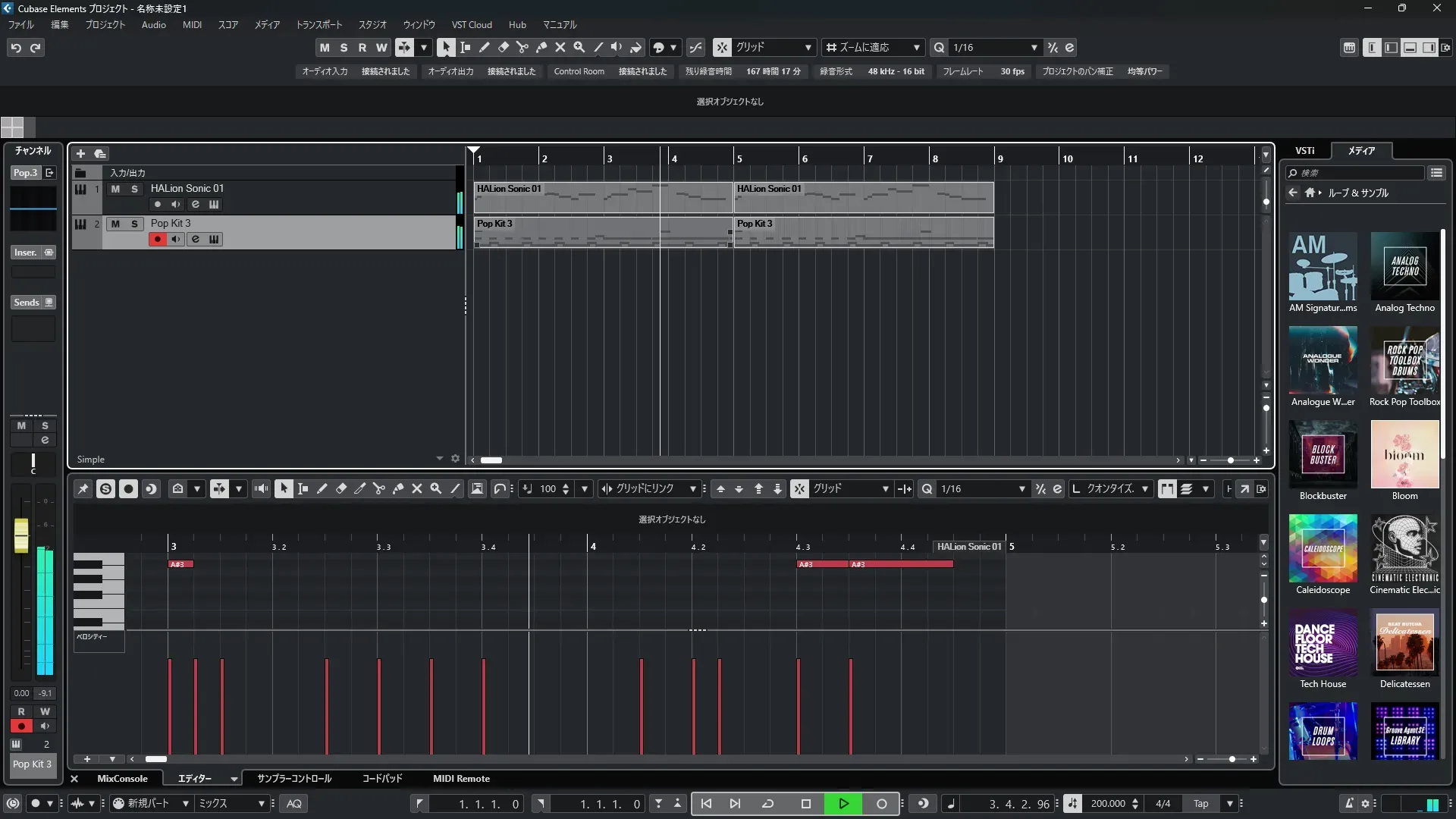Toggle the Cycle loop button in transport
Screen dimensions: 1456x819
point(767,804)
